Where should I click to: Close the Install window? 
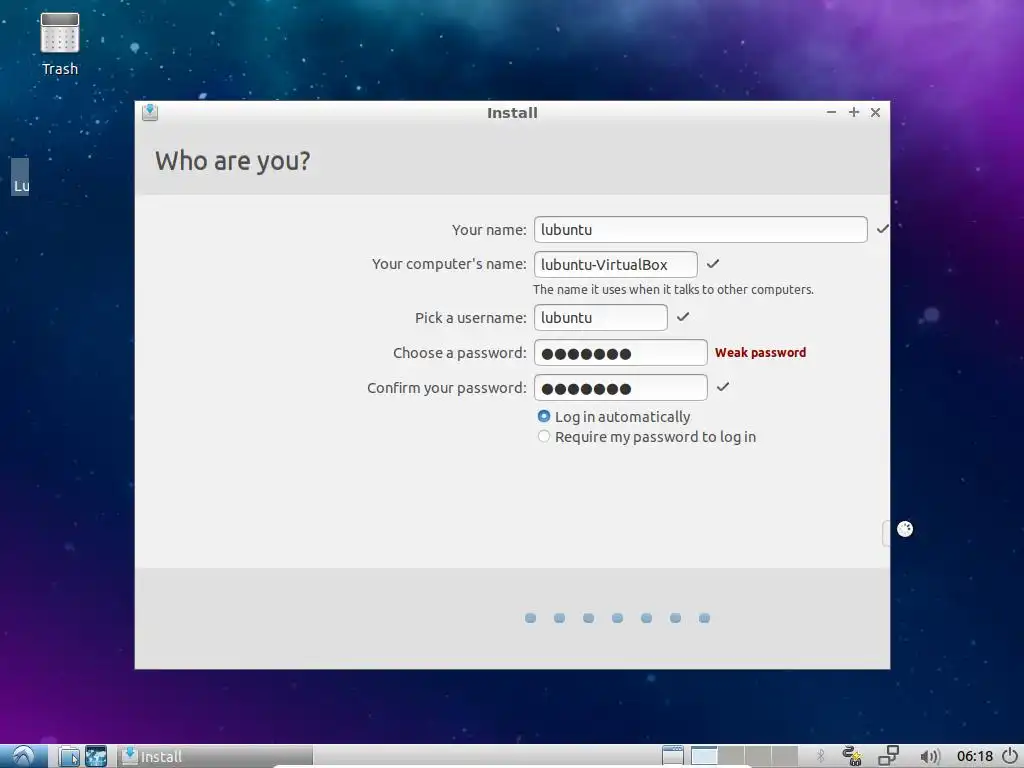point(875,112)
